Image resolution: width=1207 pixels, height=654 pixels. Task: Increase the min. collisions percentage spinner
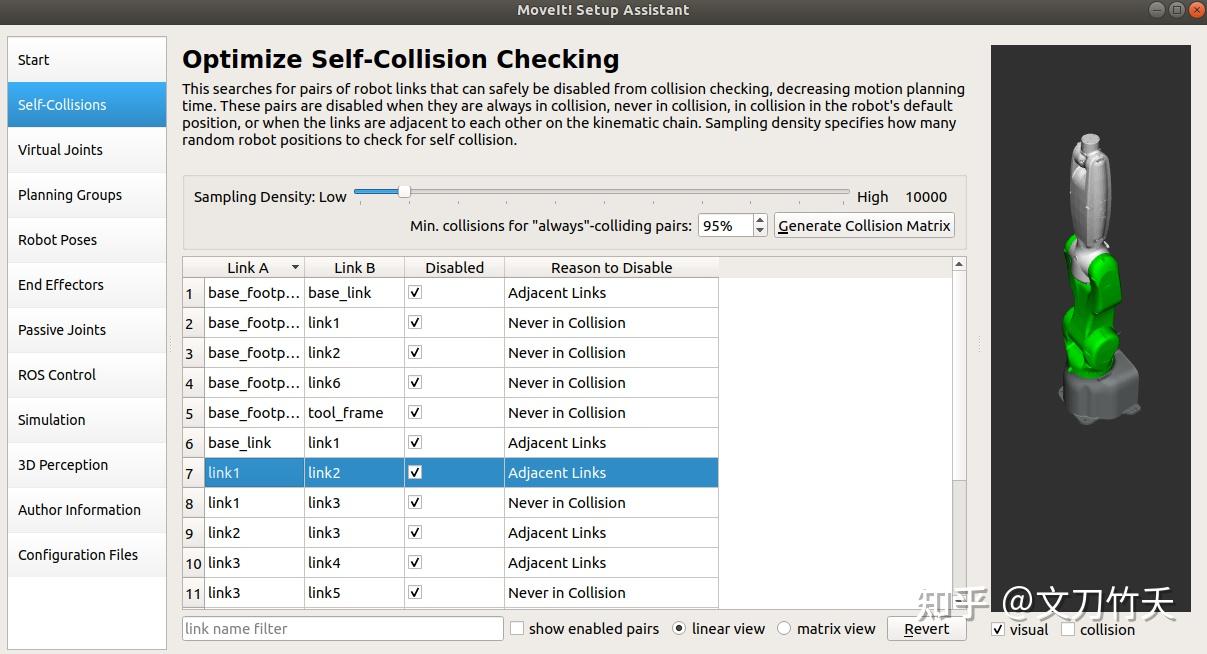click(760, 220)
